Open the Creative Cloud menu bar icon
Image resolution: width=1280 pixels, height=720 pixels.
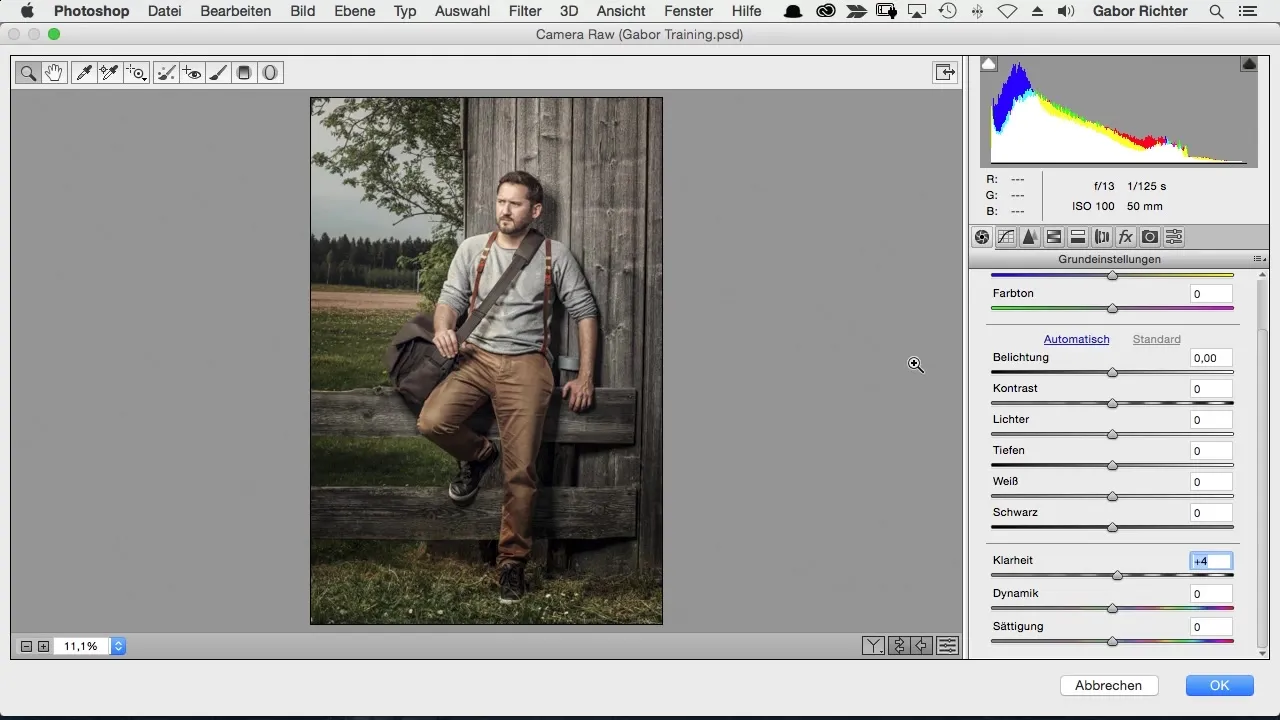[826, 11]
